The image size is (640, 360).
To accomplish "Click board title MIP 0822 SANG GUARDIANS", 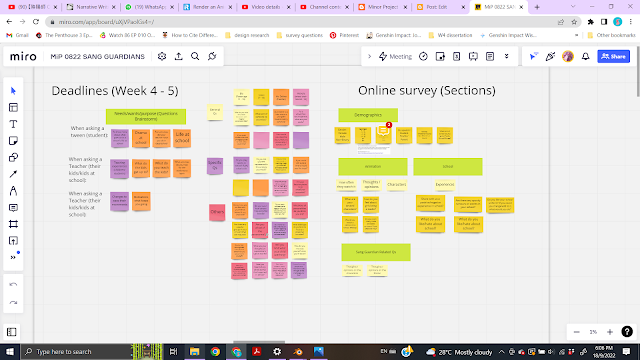I will pos(98,56).
